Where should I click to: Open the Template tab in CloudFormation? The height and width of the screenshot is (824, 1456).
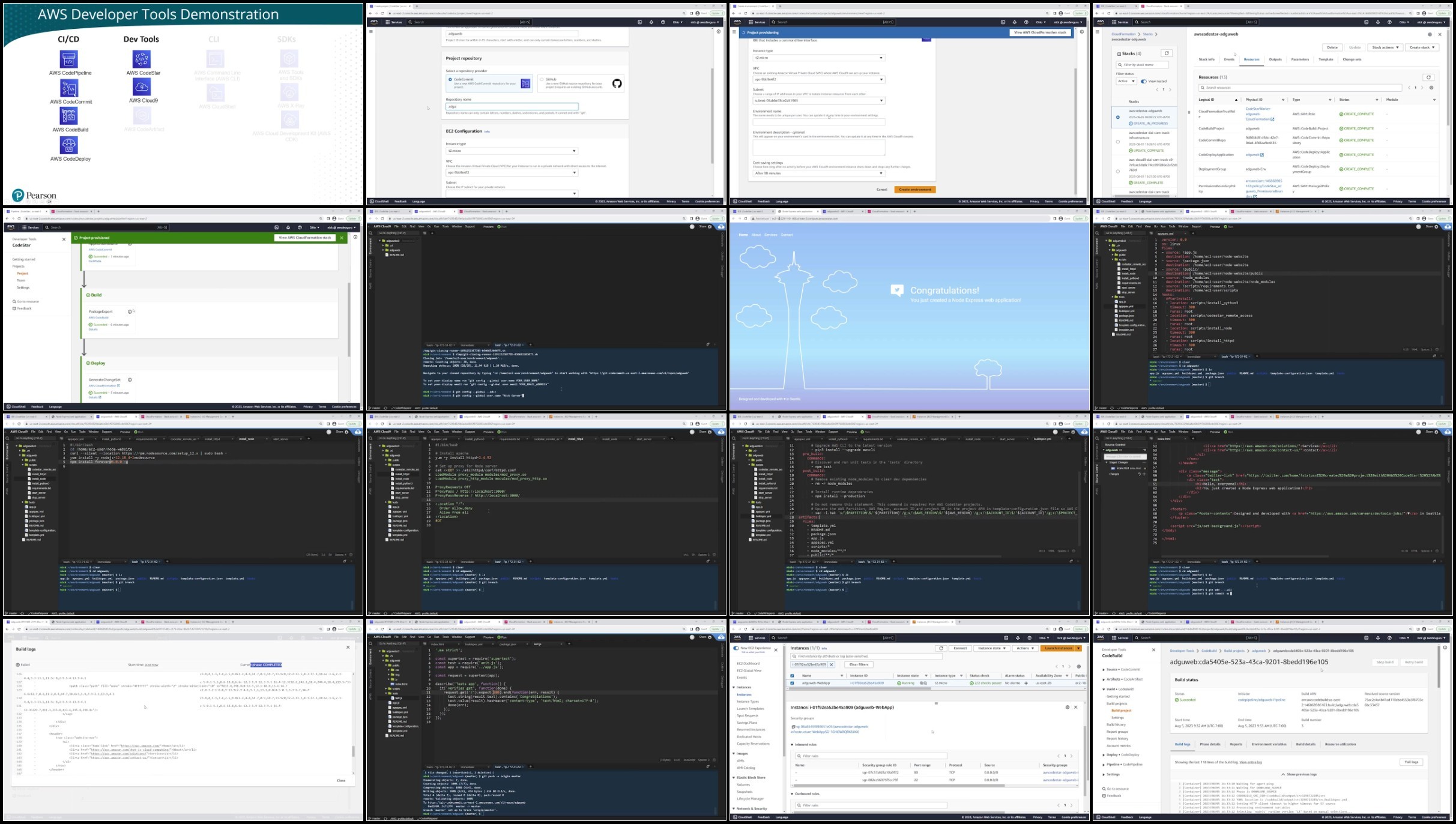[1326, 59]
